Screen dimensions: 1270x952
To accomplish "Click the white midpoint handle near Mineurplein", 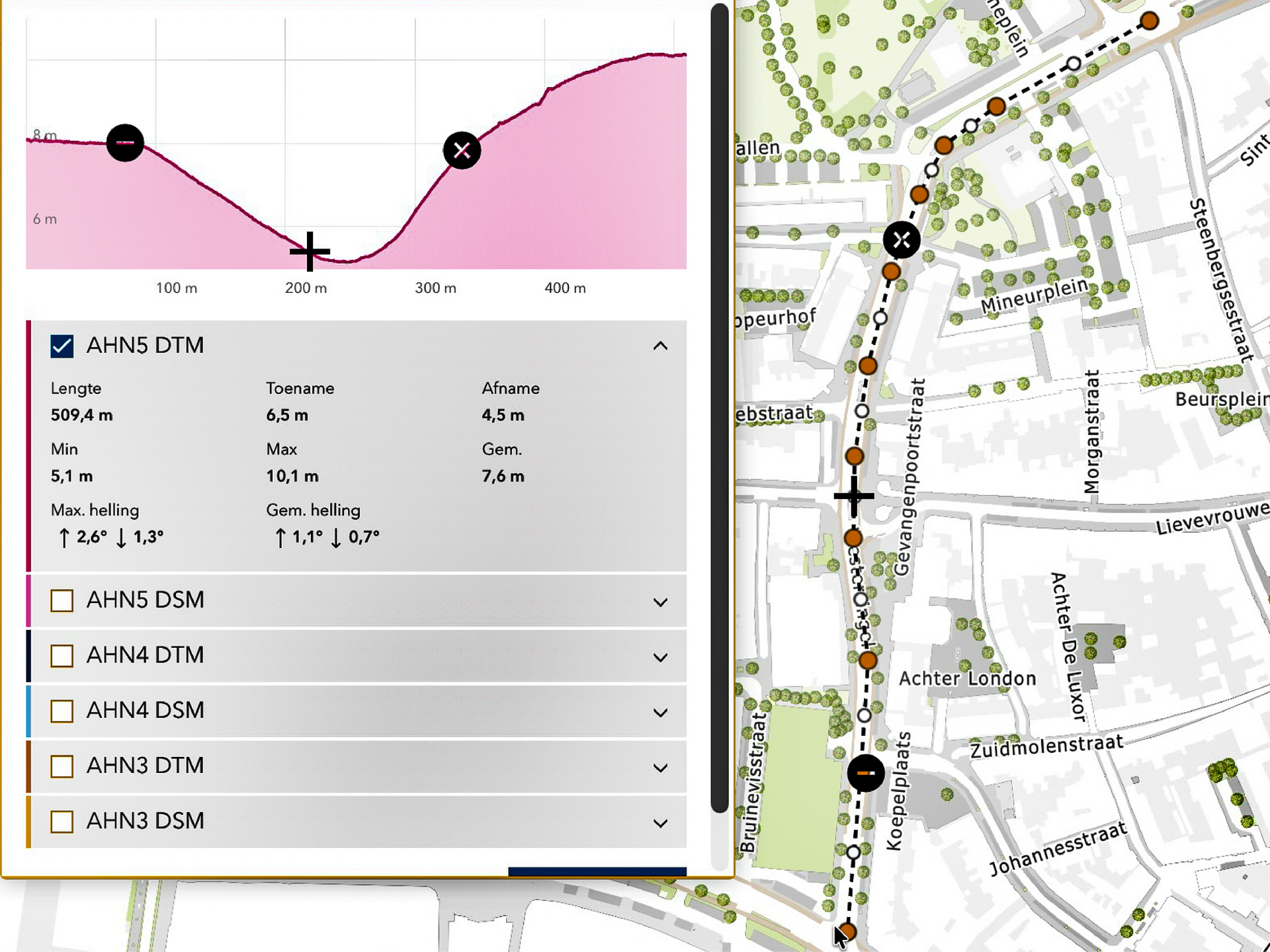I will [880, 318].
